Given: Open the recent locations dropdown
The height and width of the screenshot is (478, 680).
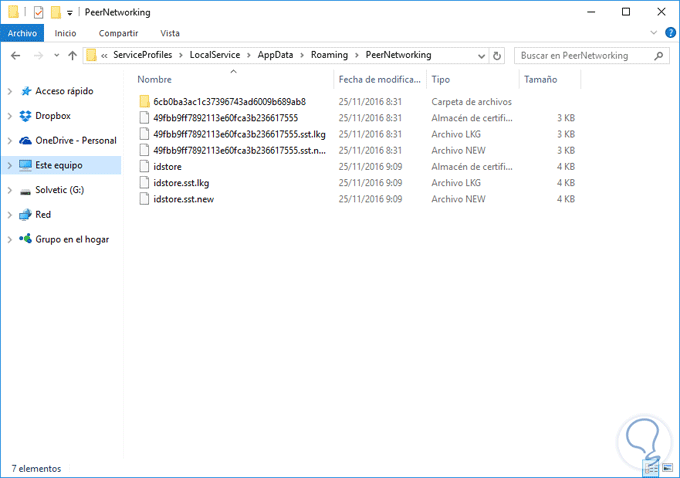Looking at the screenshot, I should coord(56,56).
